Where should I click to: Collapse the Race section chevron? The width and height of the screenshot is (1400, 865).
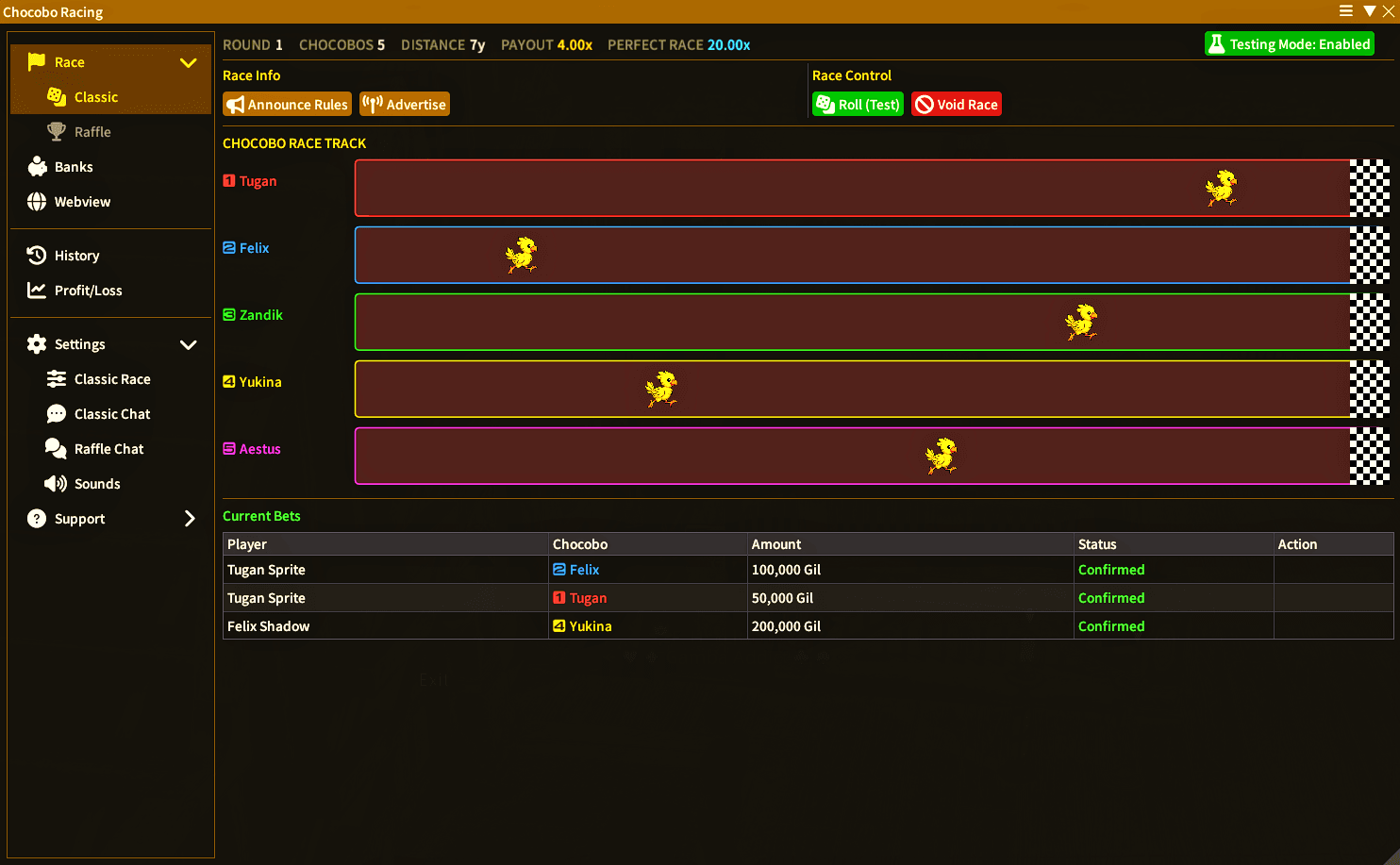click(189, 62)
